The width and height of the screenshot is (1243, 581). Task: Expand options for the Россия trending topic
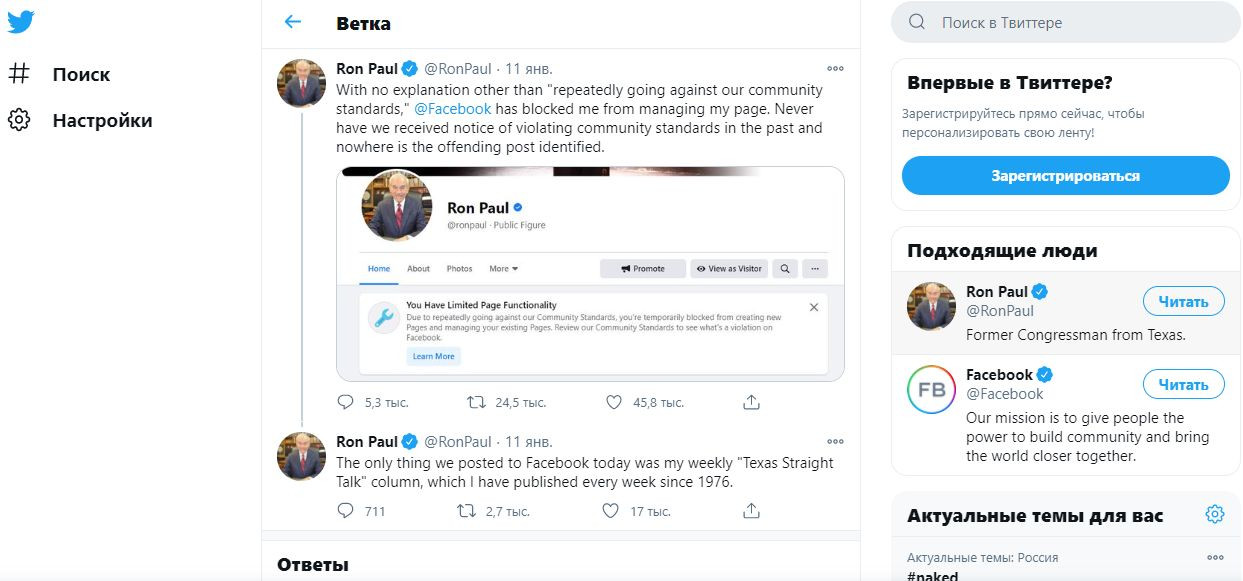(1215, 557)
